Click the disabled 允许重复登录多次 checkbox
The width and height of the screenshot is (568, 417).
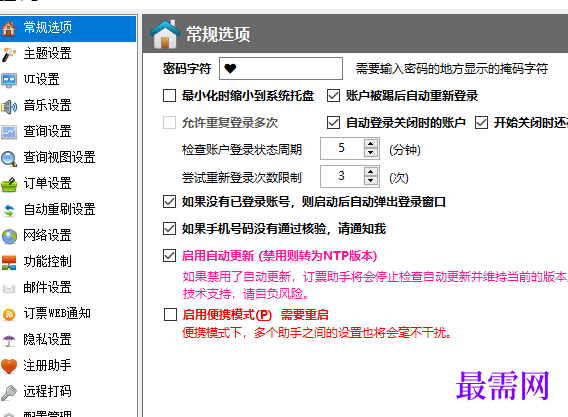point(170,123)
